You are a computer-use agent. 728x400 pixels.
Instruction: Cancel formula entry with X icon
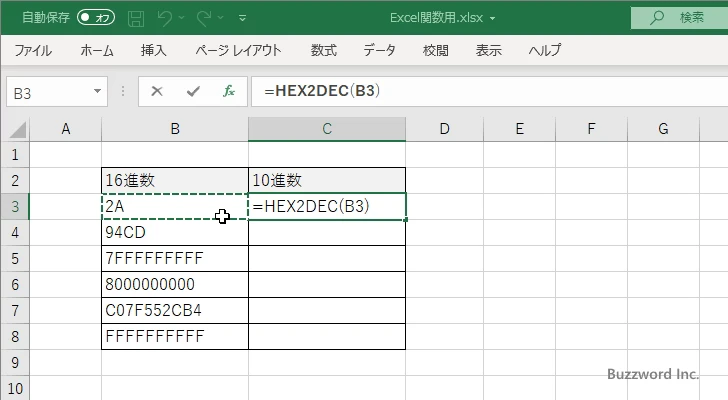click(157, 91)
